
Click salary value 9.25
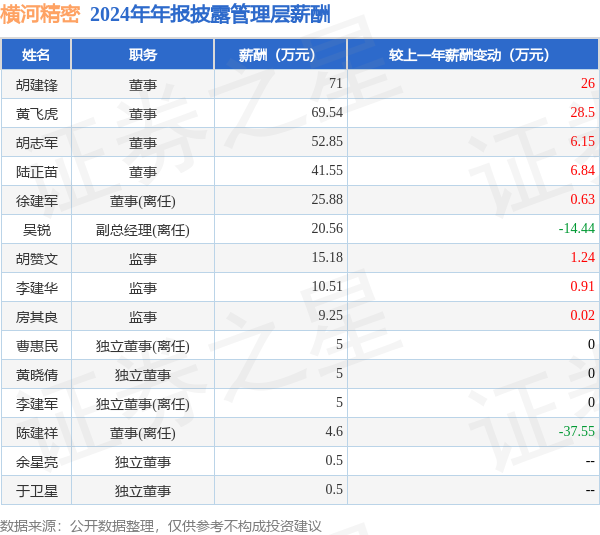[x=330, y=315]
